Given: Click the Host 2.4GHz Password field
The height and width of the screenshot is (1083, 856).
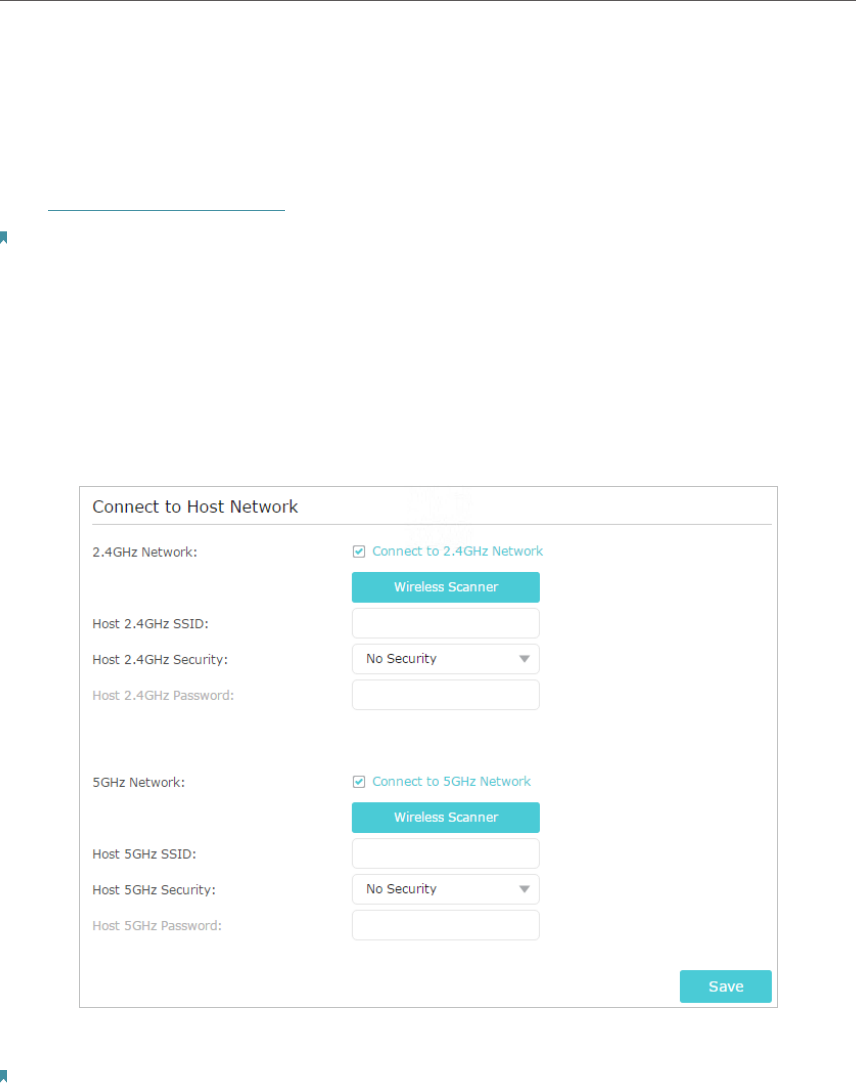Looking at the screenshot, I should [x=446, y=695].
